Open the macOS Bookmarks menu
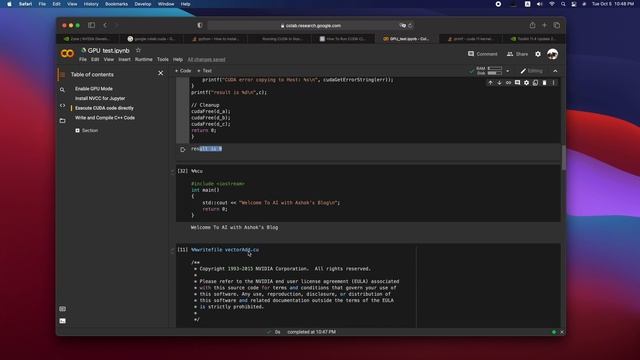 pyautogui.click(x=116, y=4)
